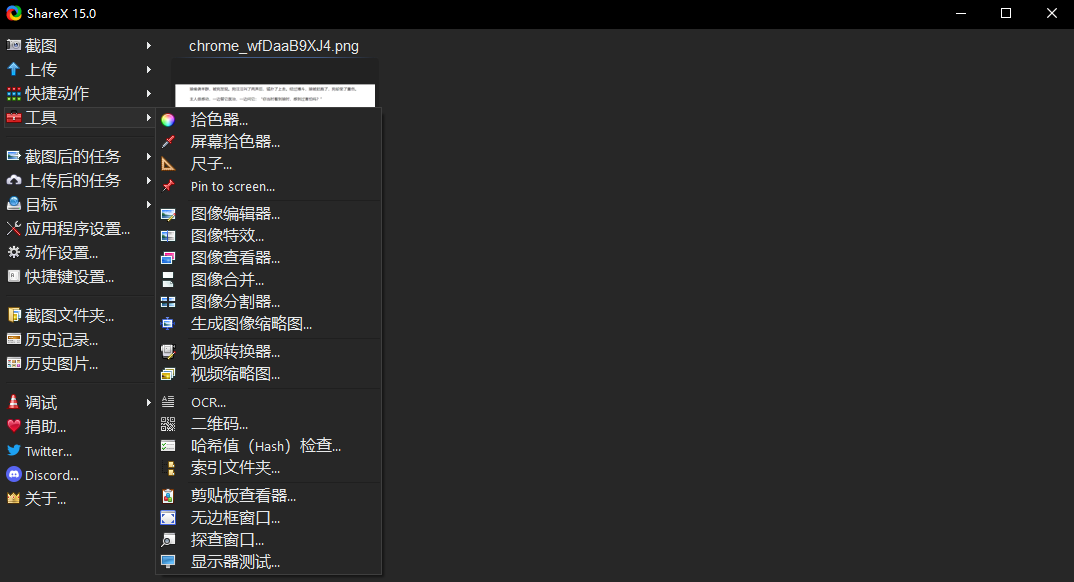
Task: Open the video converter (视频转换器) icon
Action: point(168,352)
